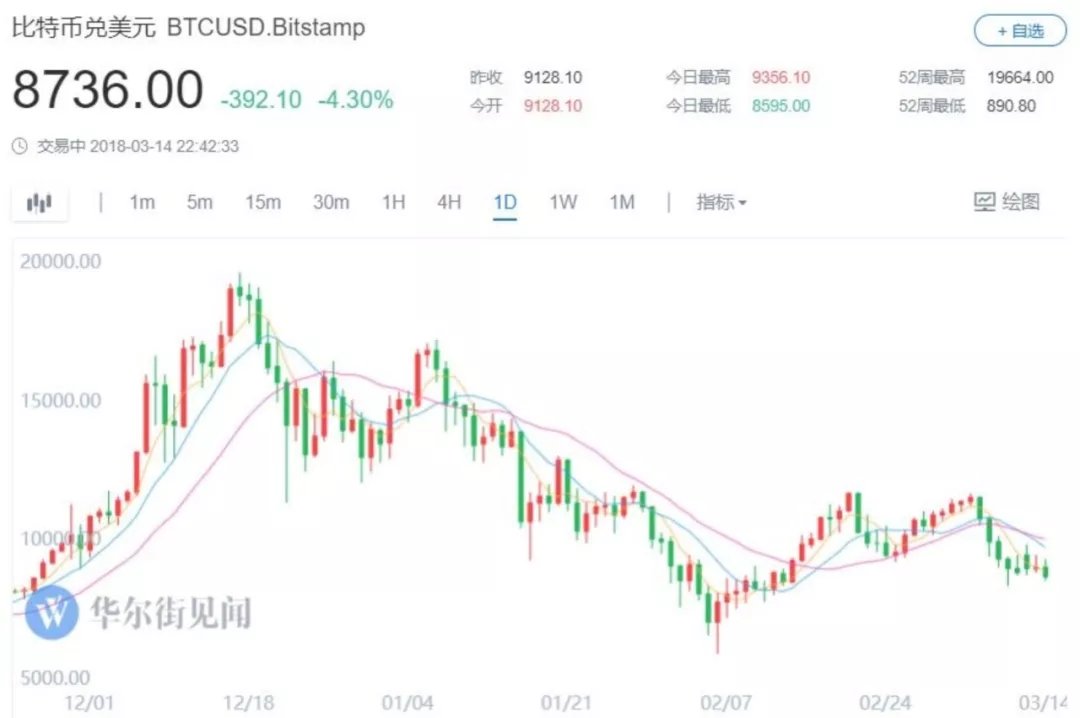Select the 1D daily timeframe
This screenshot has height=718, width=1080.
tap(505, 202)
